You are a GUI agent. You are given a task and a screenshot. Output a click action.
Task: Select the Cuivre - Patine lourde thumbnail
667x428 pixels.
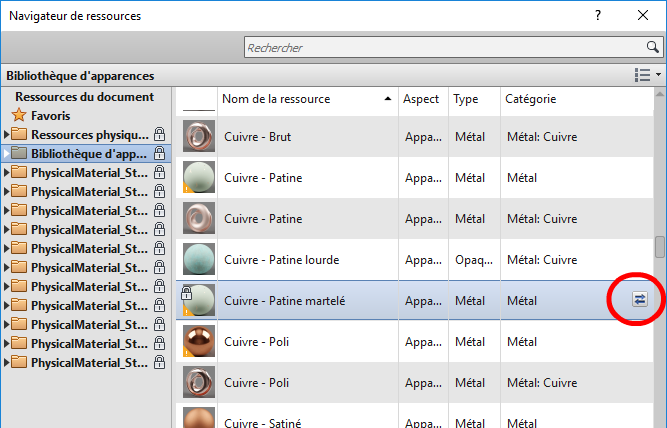(199, 260)
